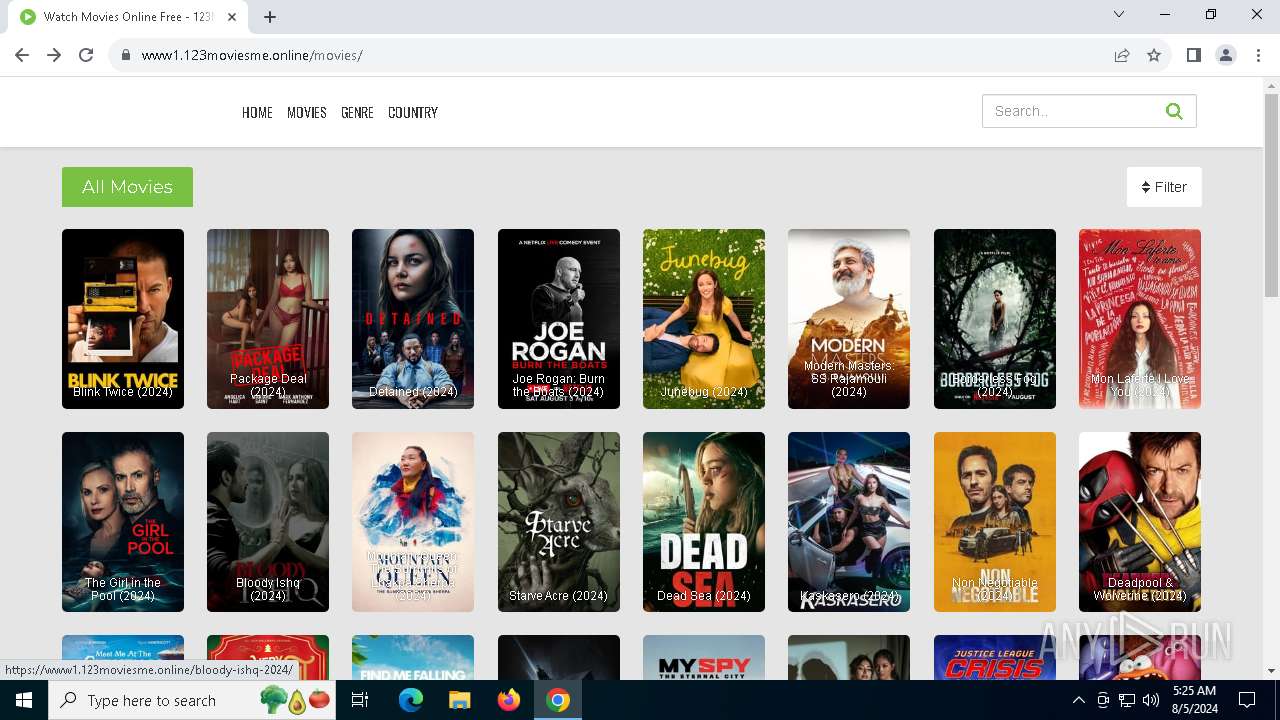Open Borderless Fog (2024) poster

pos(995,319)
